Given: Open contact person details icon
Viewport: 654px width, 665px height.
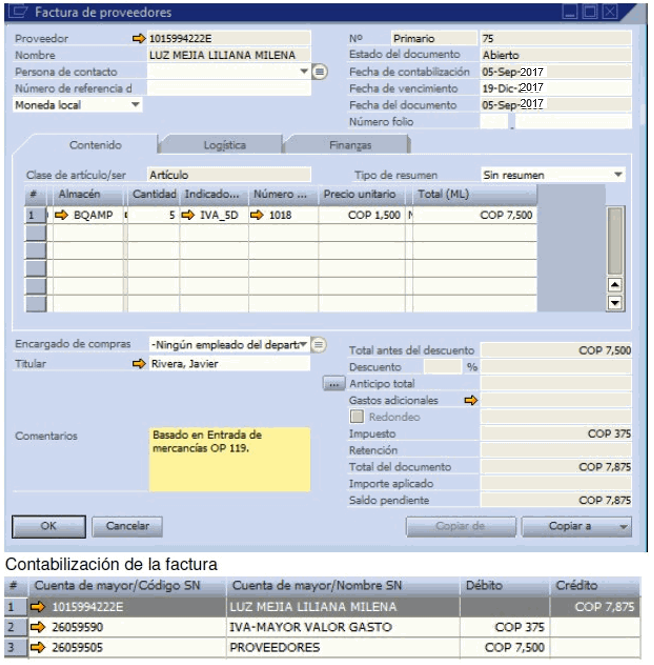Looking at the screenshot, I should pos(319,72).
